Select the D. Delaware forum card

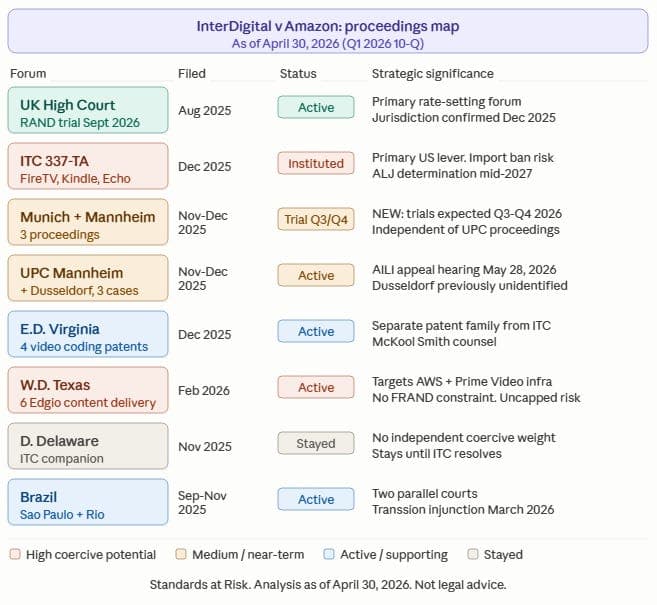click(x=88, y=446)
